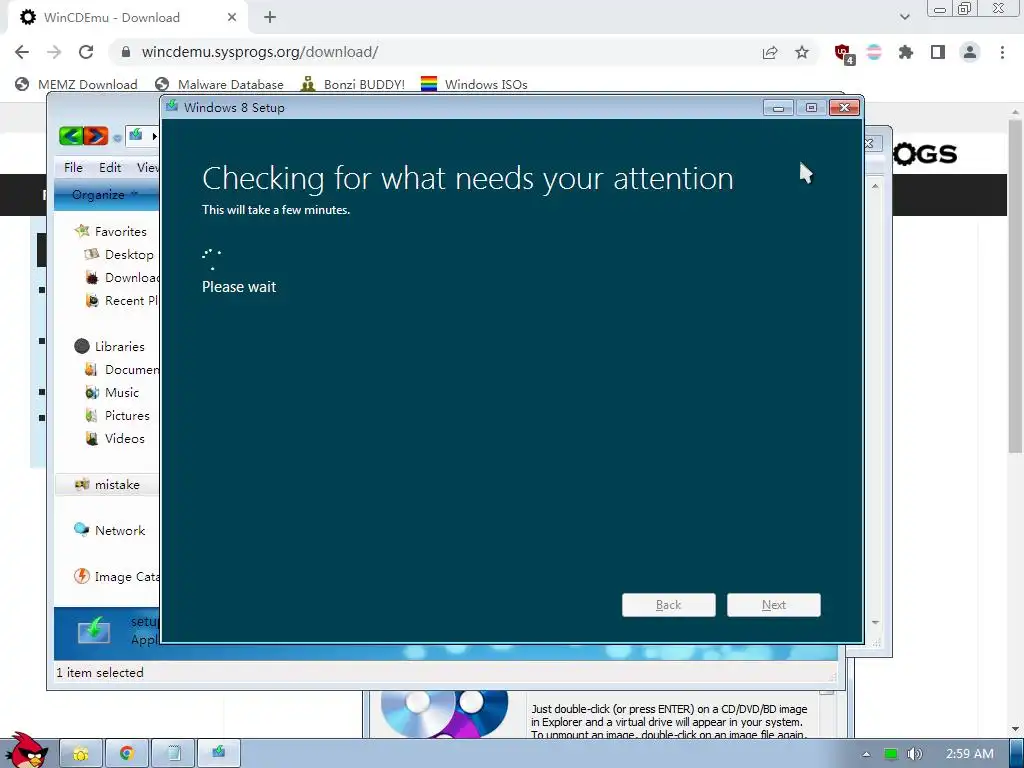Open the notepad taskbar icon
The height and width of the screenshot is (768, 1024).
(173, 754)
